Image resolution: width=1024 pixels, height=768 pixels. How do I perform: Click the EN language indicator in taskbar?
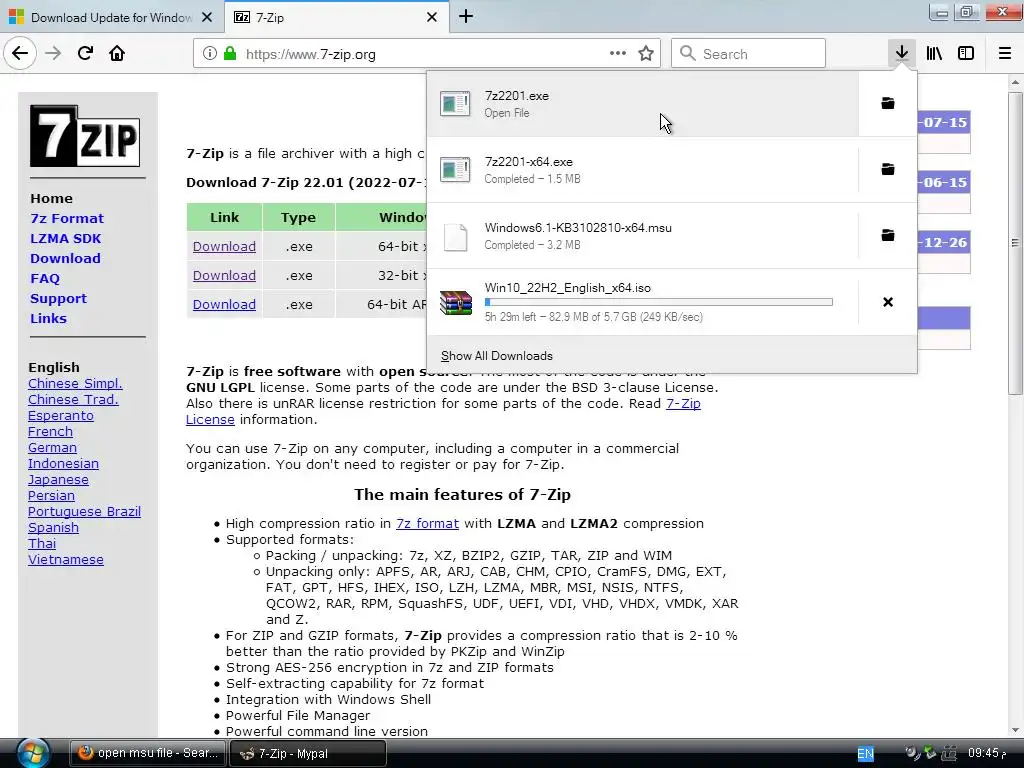(865, 754)
